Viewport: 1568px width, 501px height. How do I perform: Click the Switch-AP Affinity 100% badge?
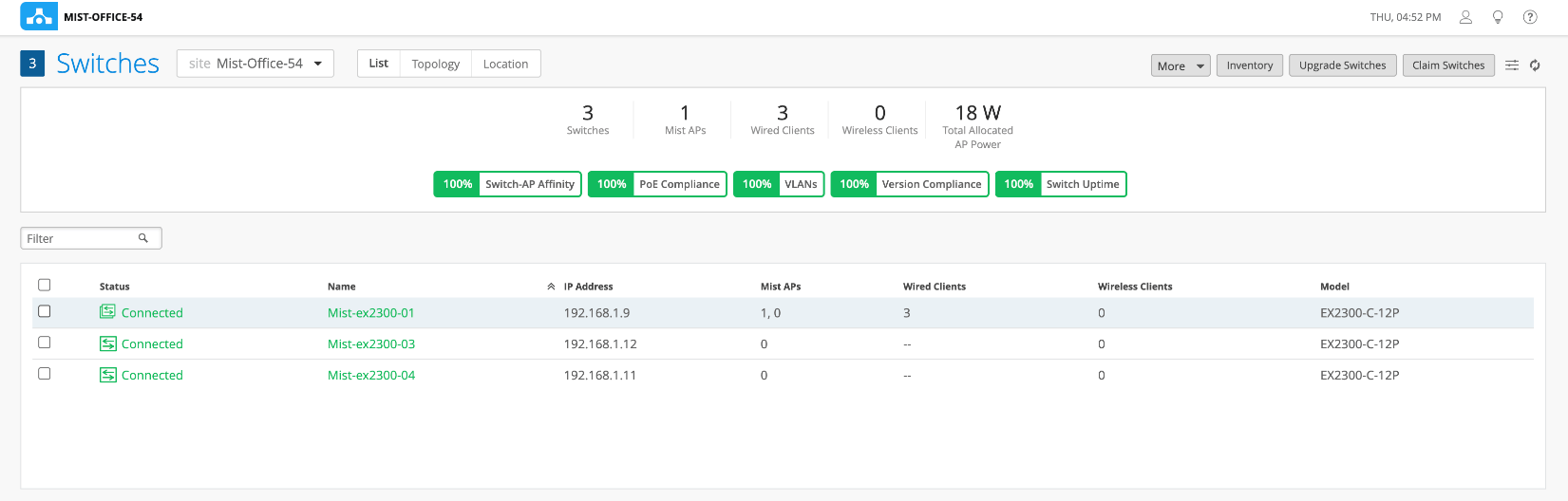tap(507, 184)
